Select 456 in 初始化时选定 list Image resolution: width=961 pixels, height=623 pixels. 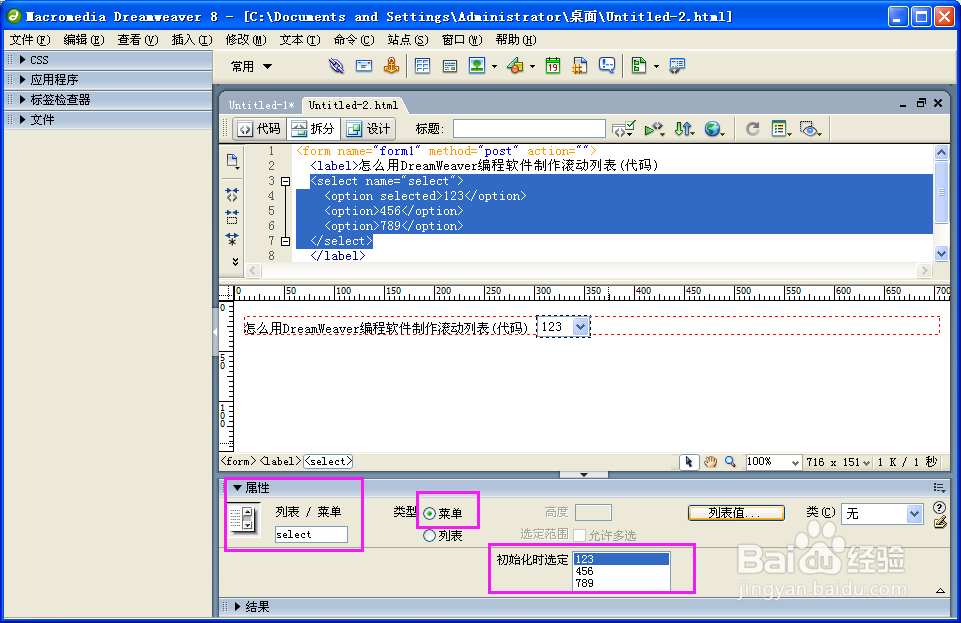coord(621,571)
